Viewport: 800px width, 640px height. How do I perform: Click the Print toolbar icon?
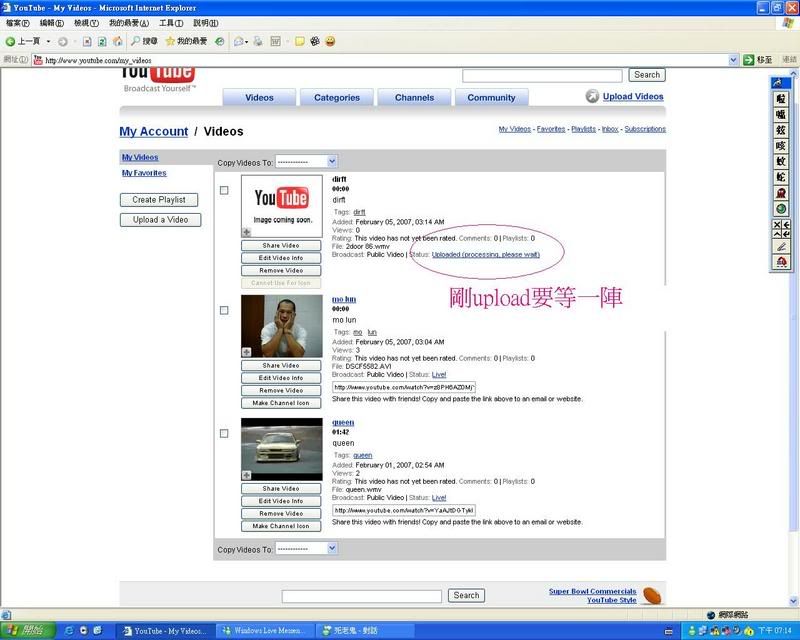(x=258, y=41)
